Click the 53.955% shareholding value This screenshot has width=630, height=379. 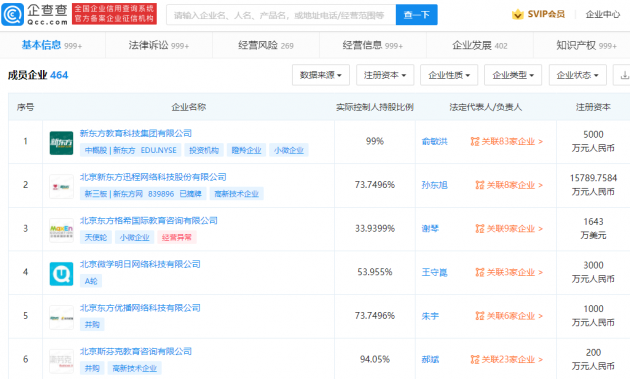374,272
